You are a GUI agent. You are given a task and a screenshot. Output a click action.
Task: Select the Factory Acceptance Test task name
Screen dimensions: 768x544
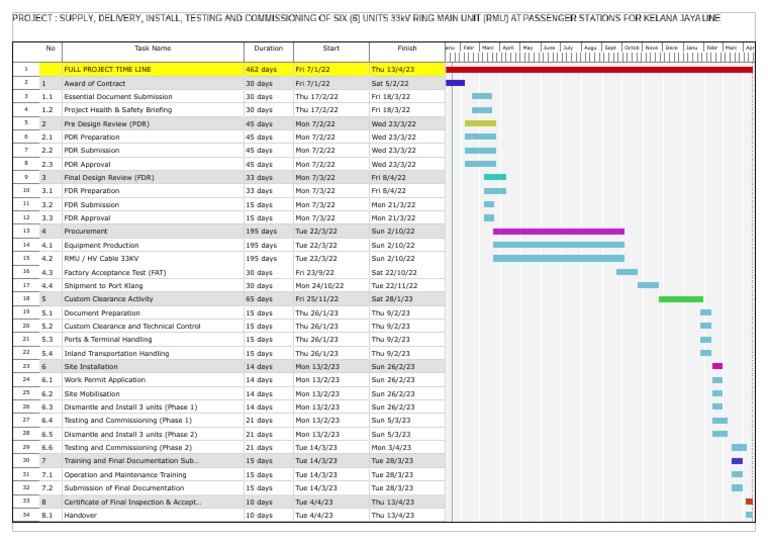115,272
